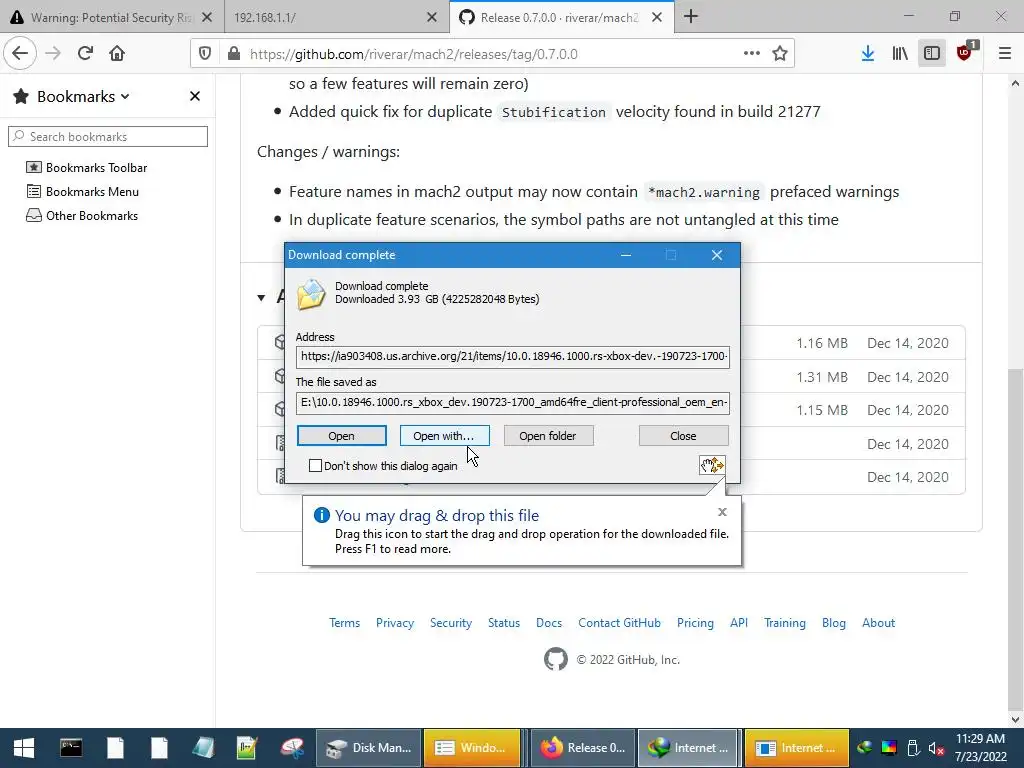1024x768 pixels.
Task: Open a new browser tab
Action: [x=691, y=17]
